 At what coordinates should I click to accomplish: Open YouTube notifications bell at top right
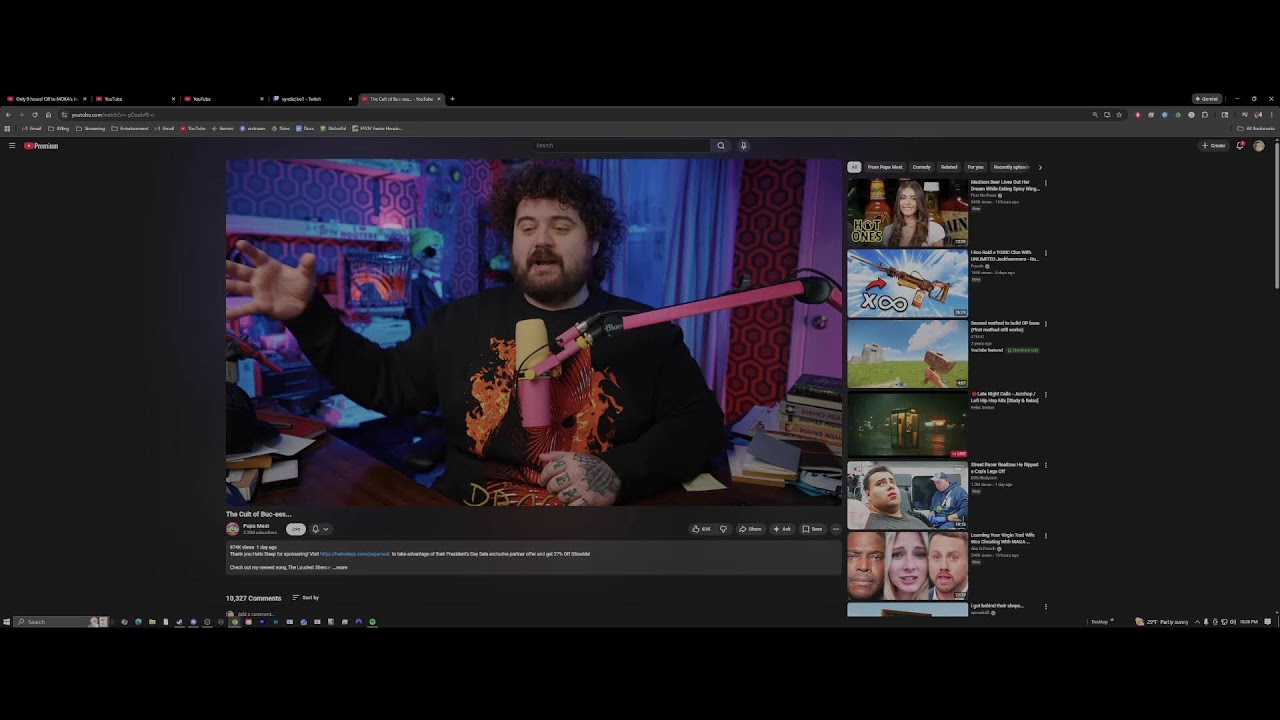(1241, 146)
